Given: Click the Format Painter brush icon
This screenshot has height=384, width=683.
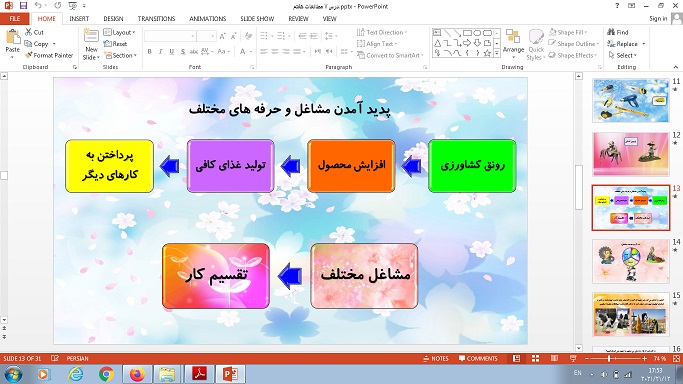Looking at the screenshot, I should pyautogui.click(x=28, y=55).
